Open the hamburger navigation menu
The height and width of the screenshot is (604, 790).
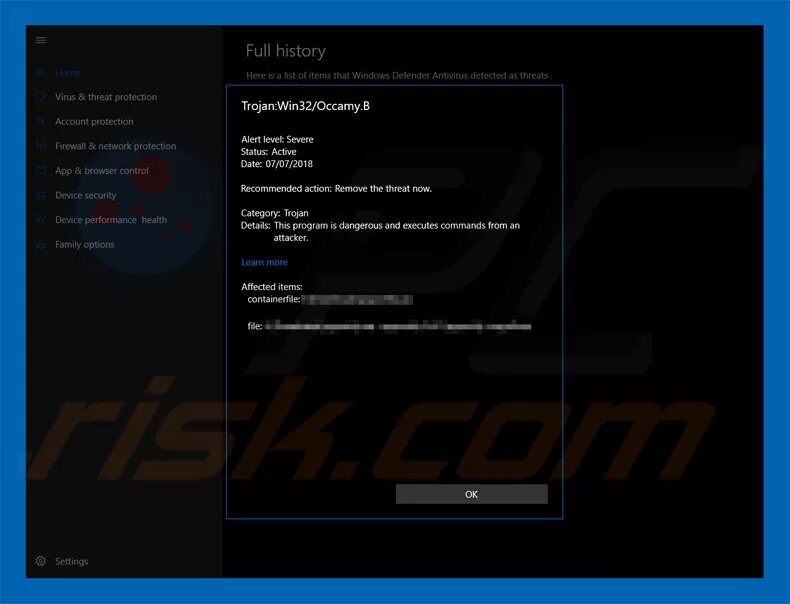point(40,40)
